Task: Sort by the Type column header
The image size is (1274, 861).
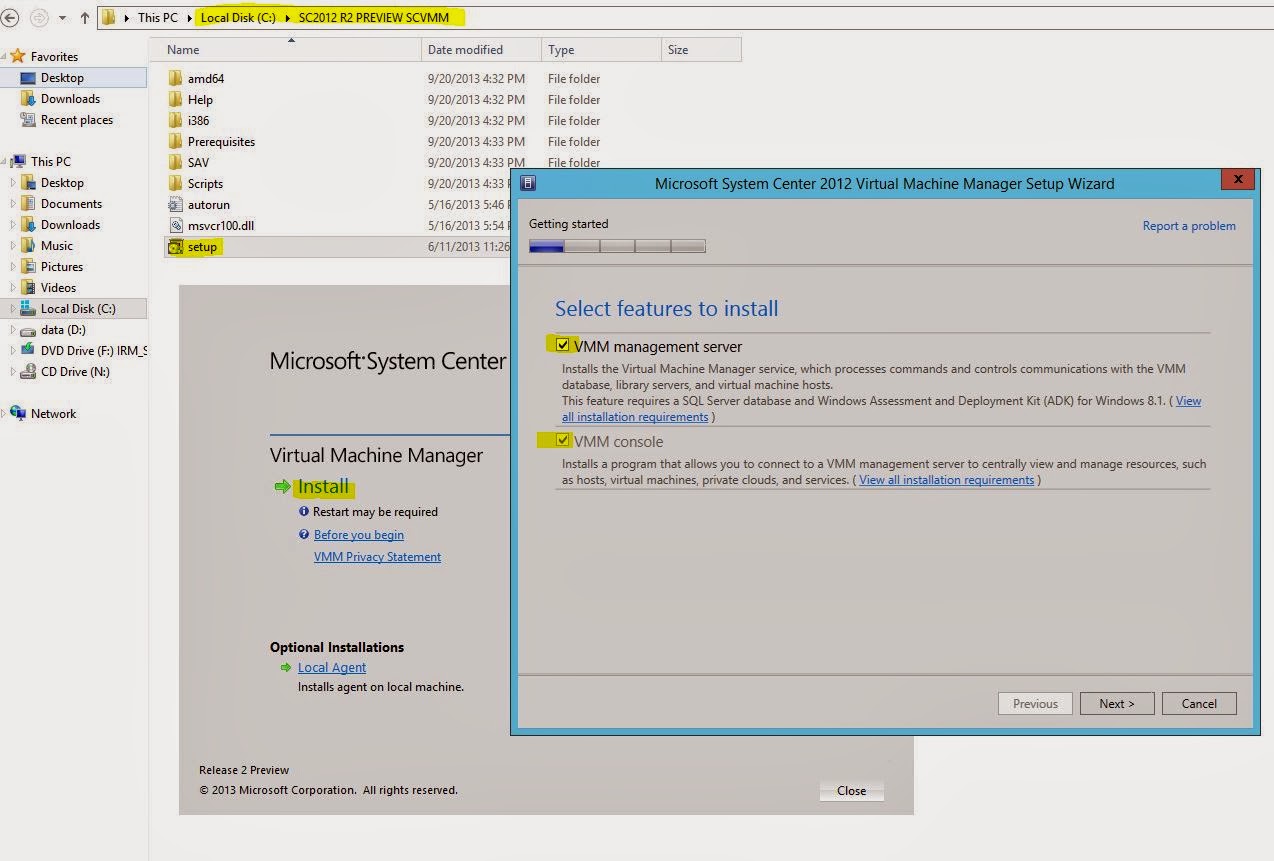Action: [601, 49]
